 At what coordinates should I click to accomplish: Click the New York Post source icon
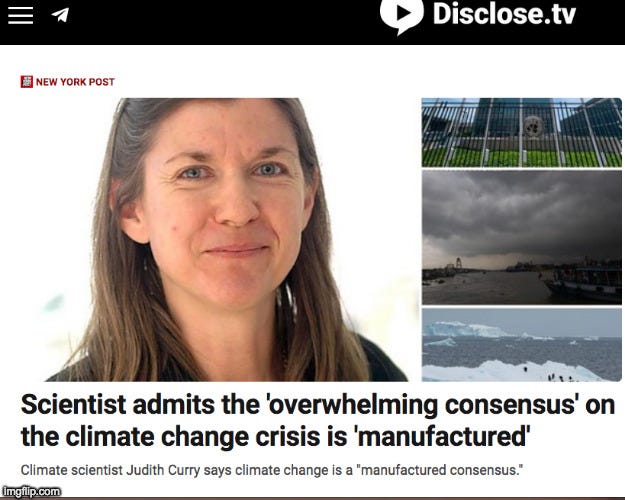click(27, 82)
